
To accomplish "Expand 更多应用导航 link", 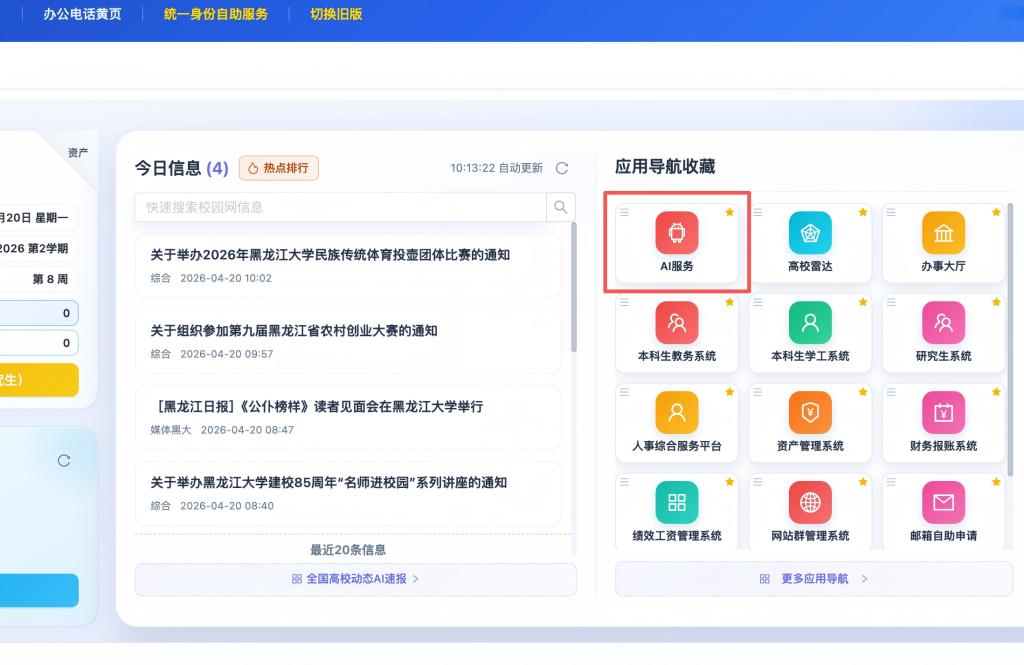I will click(813, 579).
